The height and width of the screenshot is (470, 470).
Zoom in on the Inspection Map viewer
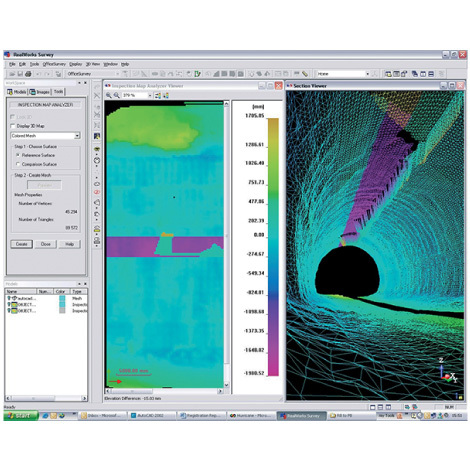109,95
